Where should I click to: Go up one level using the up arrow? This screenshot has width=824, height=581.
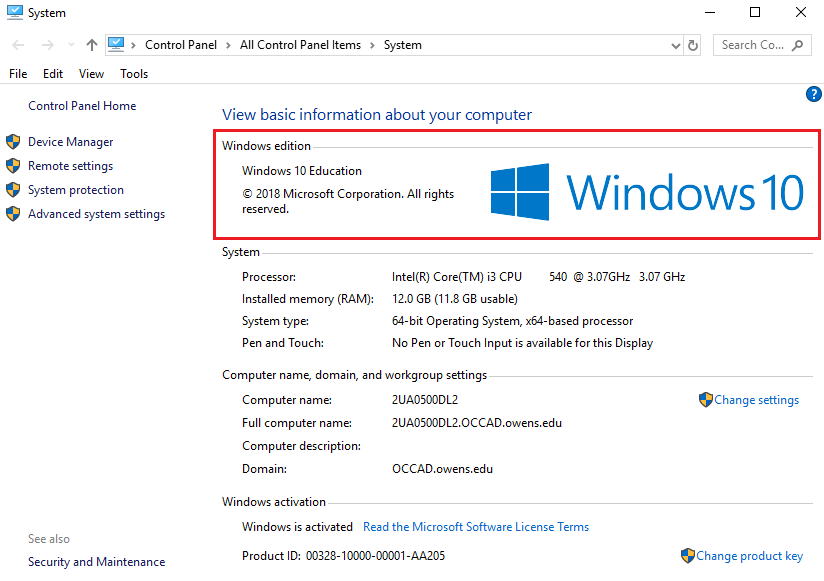pos(91,44)
